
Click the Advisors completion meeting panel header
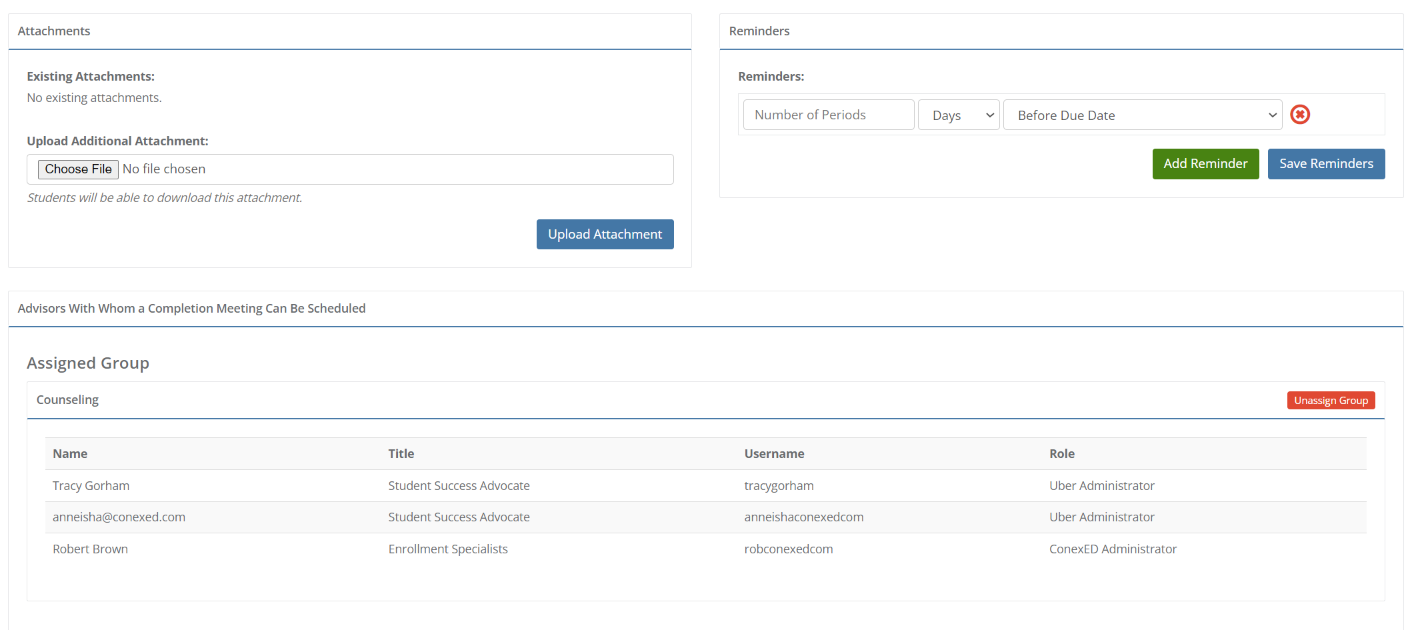[x=192, y=308]
